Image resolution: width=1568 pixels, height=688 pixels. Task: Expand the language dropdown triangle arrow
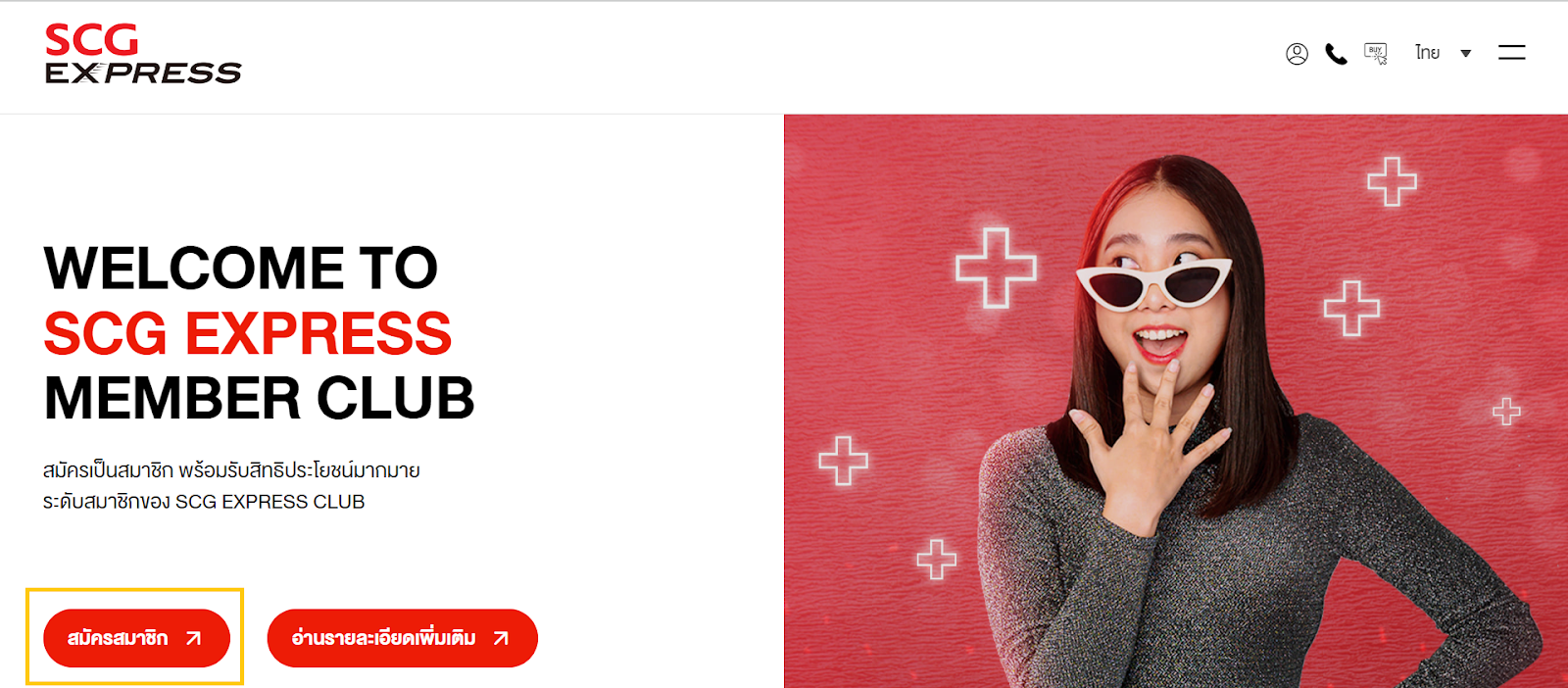tap(1466, 54)
